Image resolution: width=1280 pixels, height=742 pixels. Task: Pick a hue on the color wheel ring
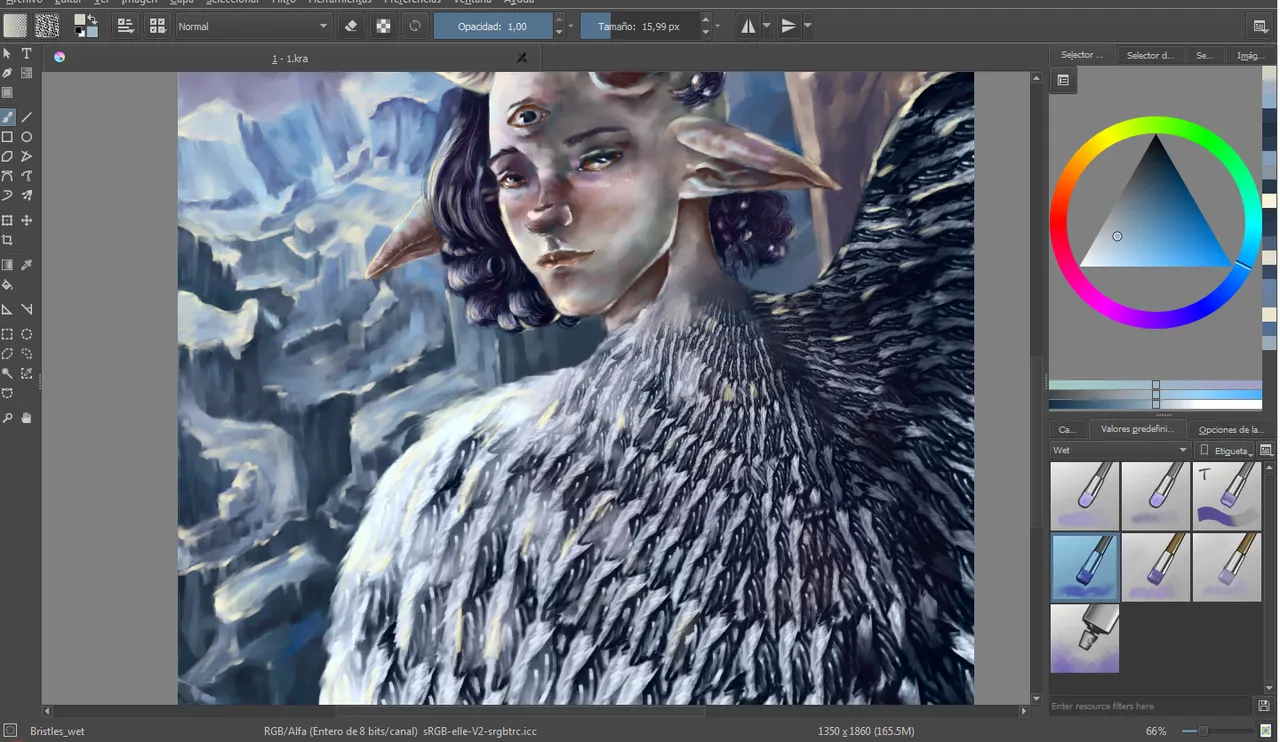pyautogui.click(x=1155, y=124)
